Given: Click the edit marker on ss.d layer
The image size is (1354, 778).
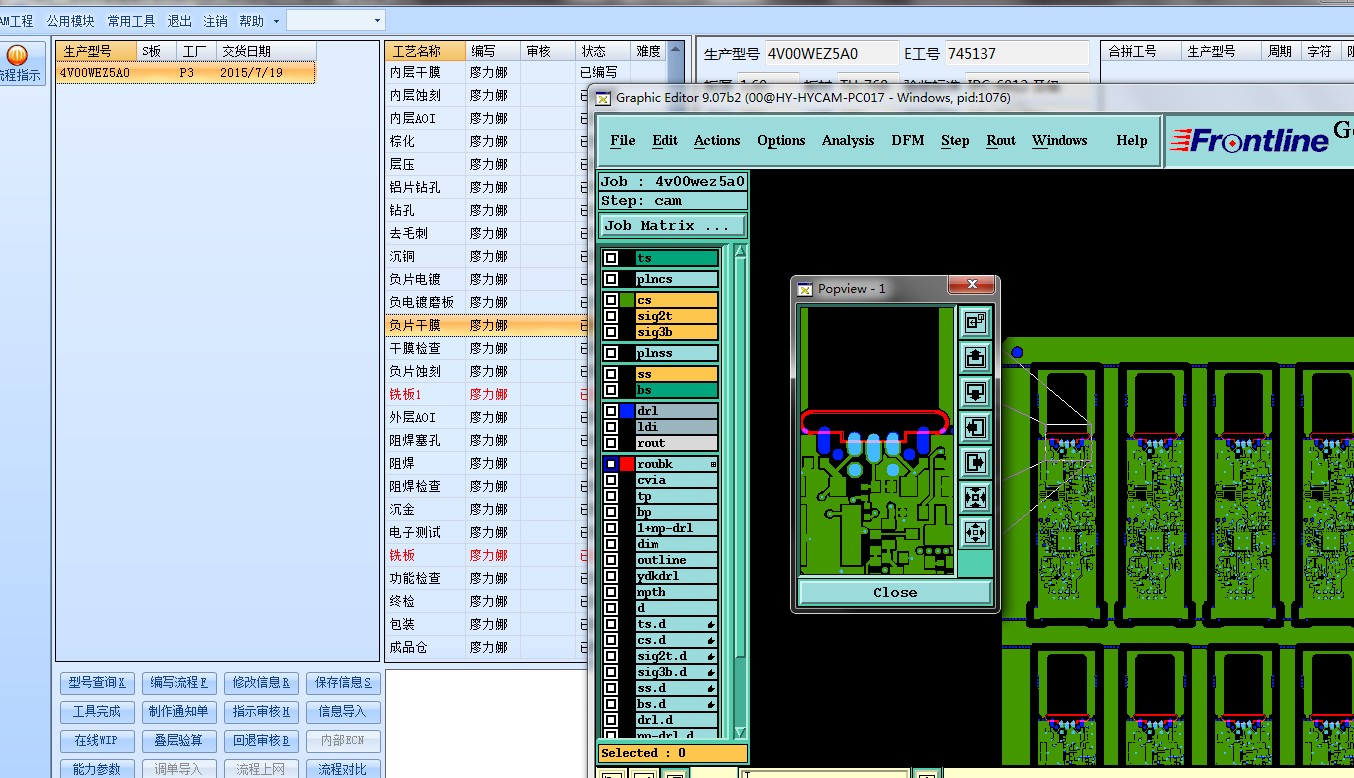Looking at the screenshot, I should click(x=711, y=688).
